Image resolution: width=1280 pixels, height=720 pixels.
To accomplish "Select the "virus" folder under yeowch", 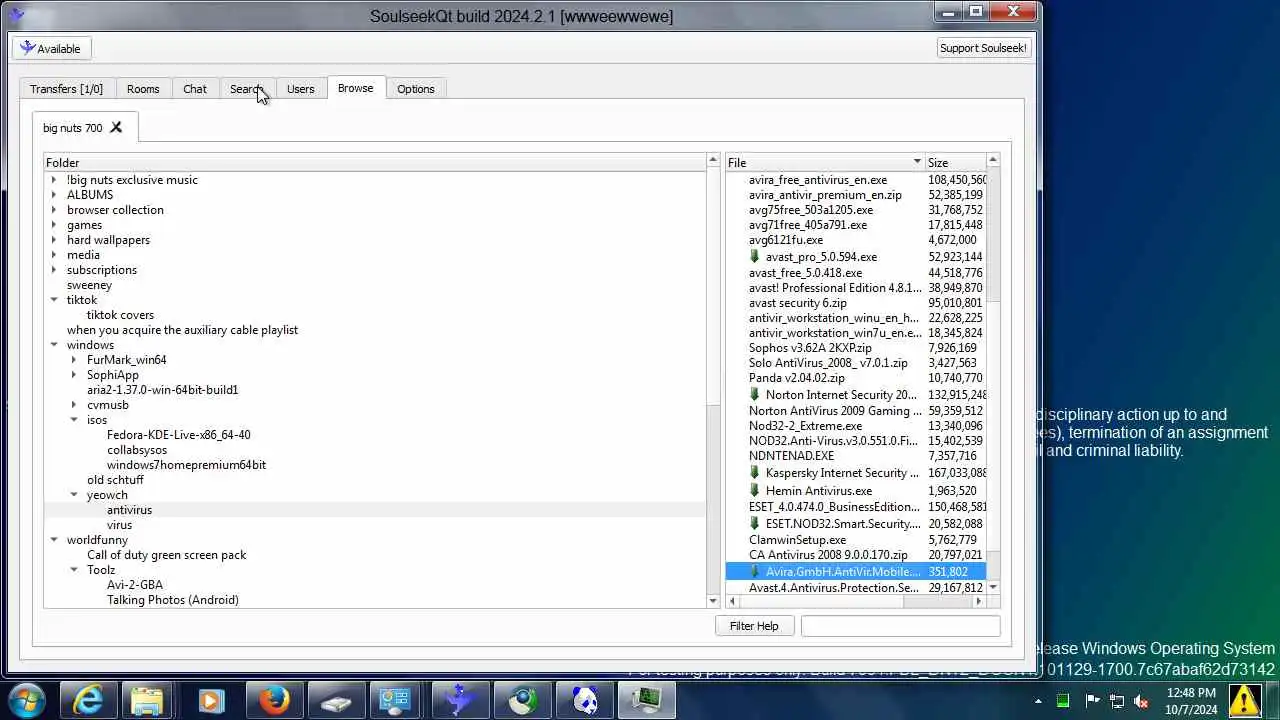I will (120, 525).
